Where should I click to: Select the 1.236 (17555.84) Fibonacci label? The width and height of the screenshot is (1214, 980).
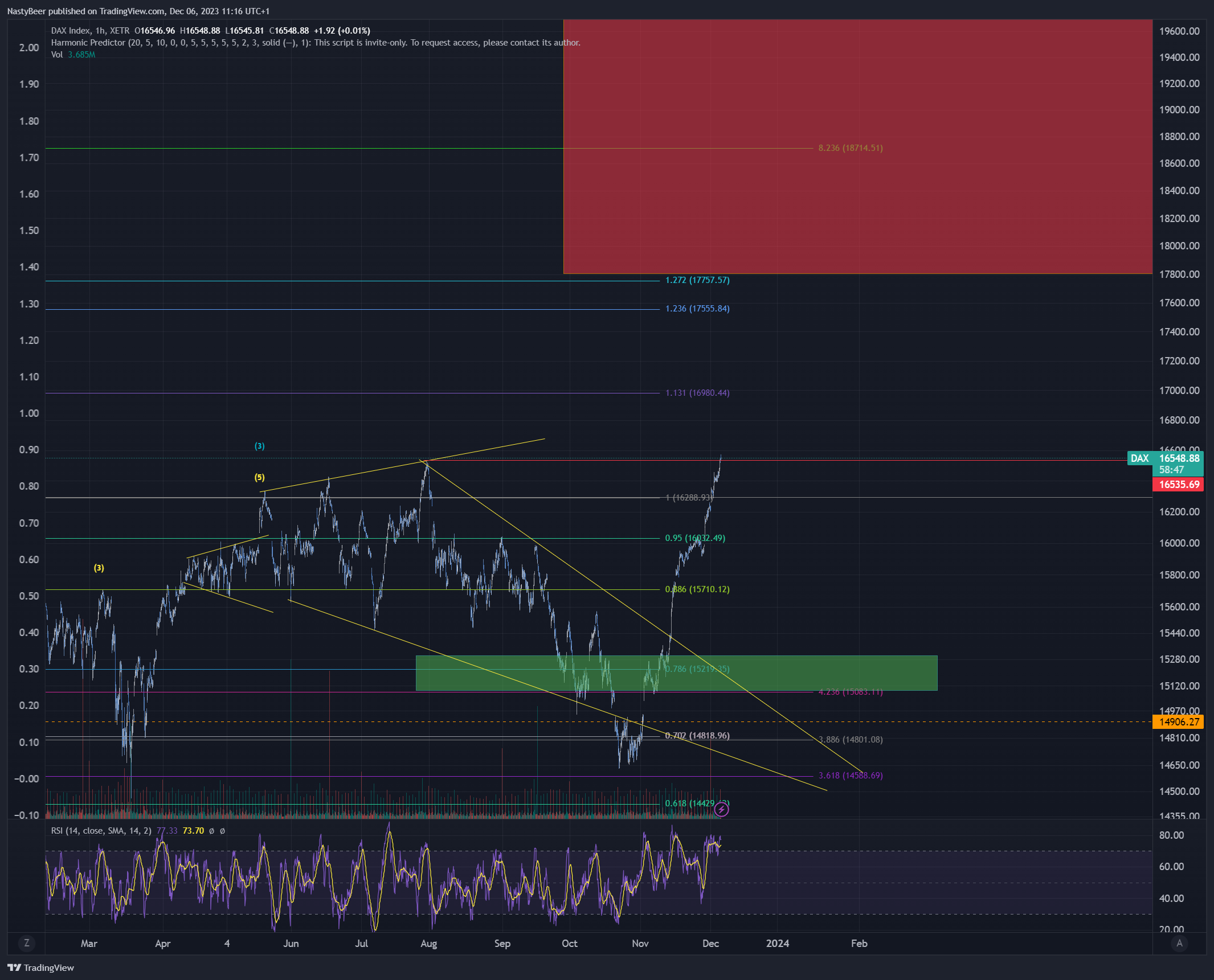click(x=697, y=309)
